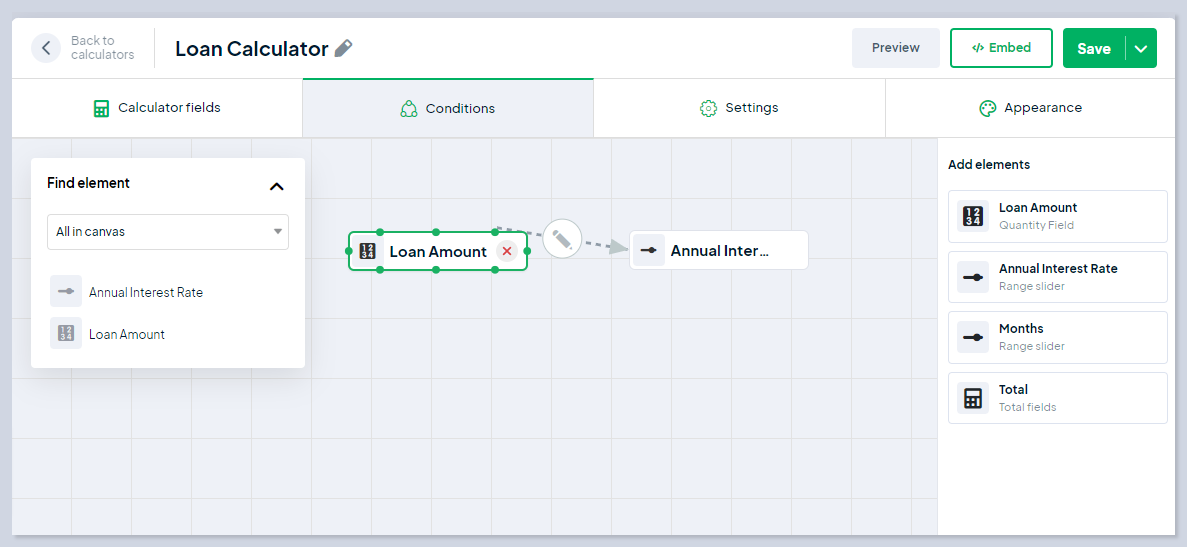1187x547 pixels.
Task: Open the Settings tab
Action: 739,108
